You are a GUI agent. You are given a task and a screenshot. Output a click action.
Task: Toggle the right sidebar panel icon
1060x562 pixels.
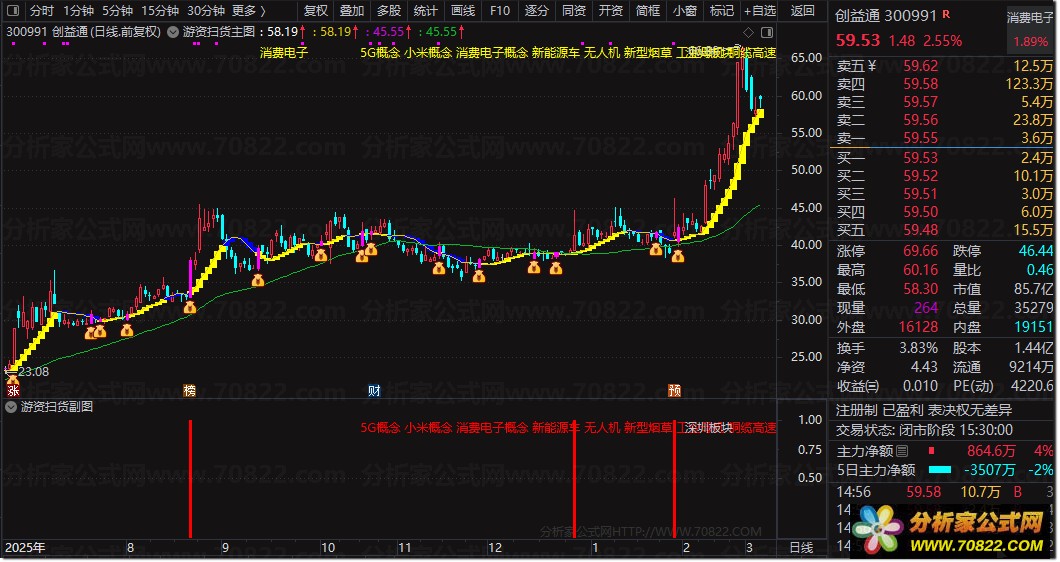click(767, 32)
